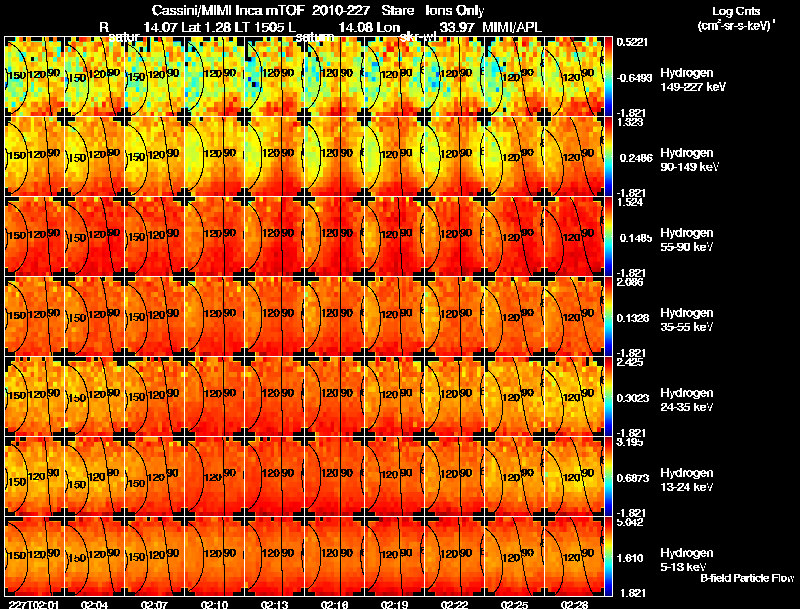
Task: Click the 'Hydrogen 55-90 keV' row label
Action: [686, 240]
